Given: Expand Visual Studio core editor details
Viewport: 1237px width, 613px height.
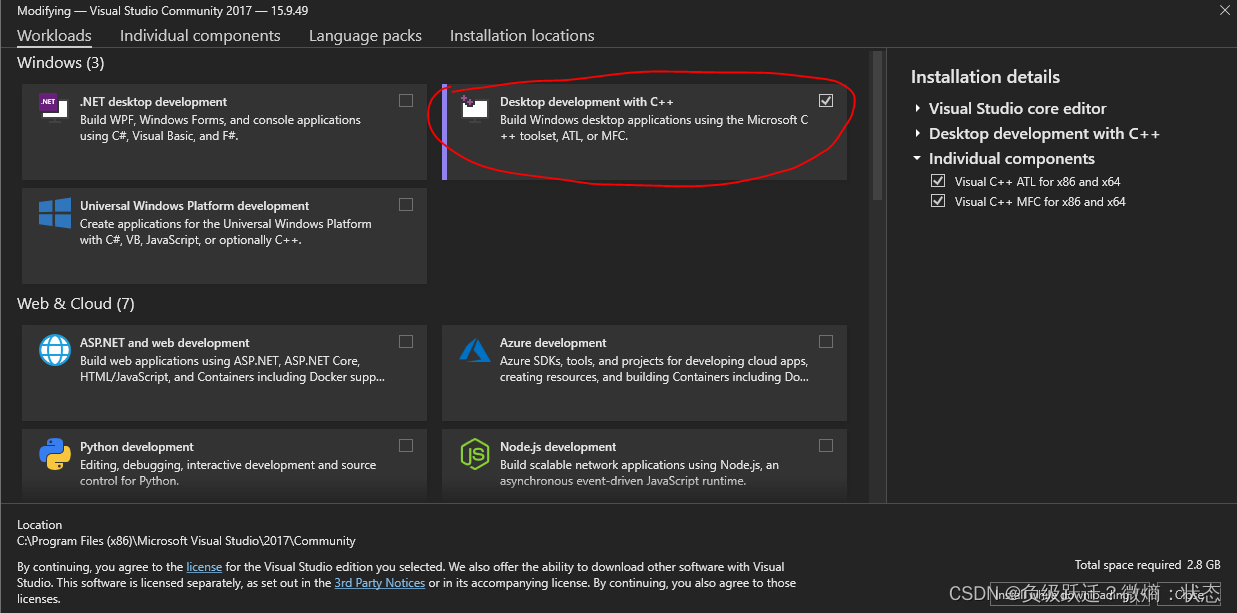Looking at the screenshot, I should coord(917,108).
